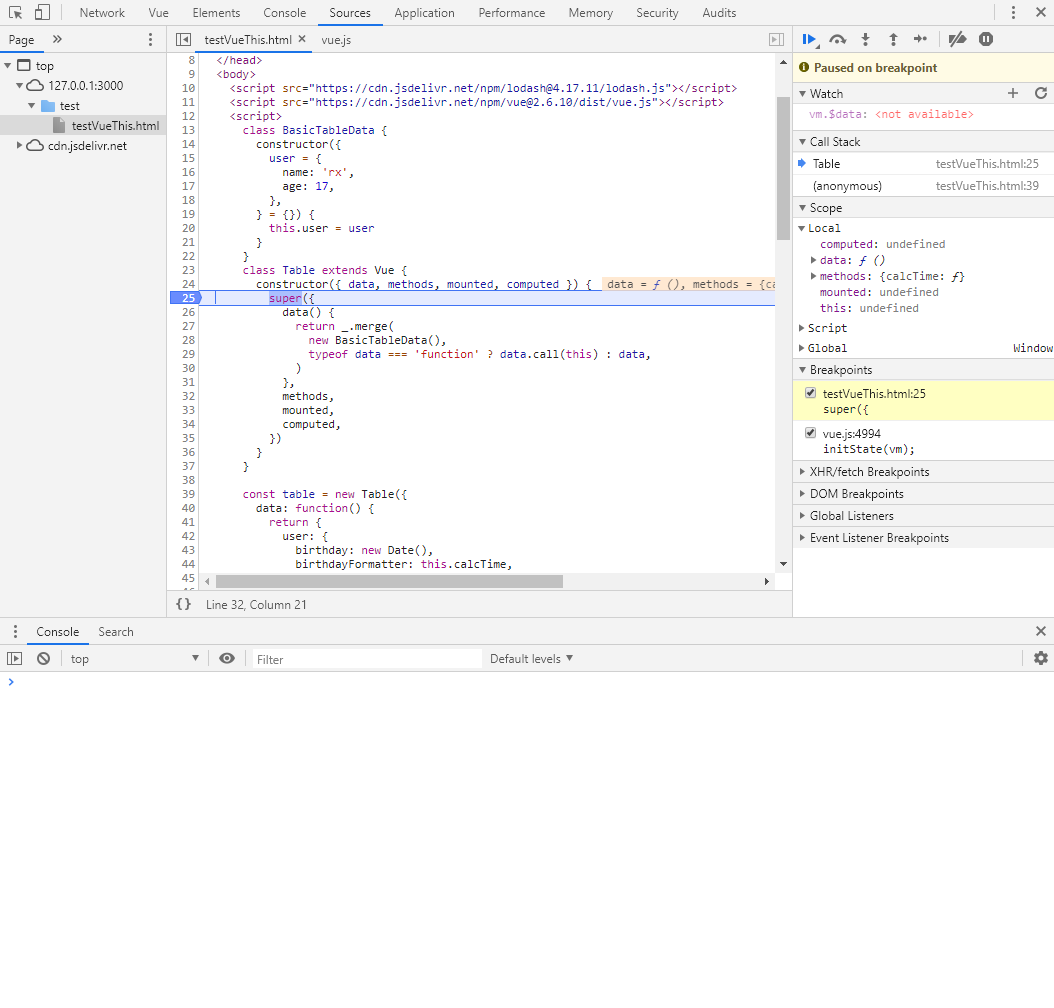The image size is (1054, 1008).
Task: Open the Default levels dropdown
Action: tap(531, 659)
